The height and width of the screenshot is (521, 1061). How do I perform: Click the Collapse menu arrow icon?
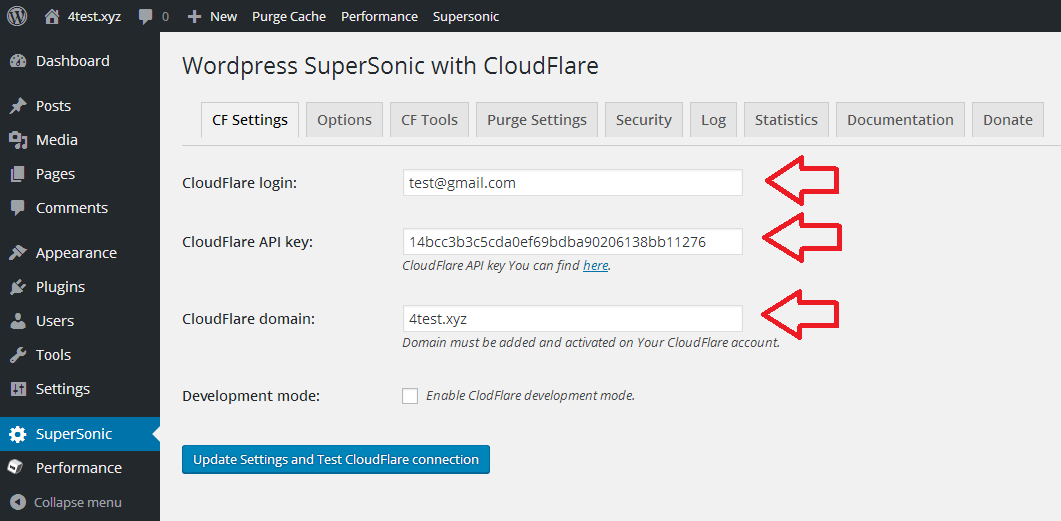pyautogui.click(x=19, y=502)
